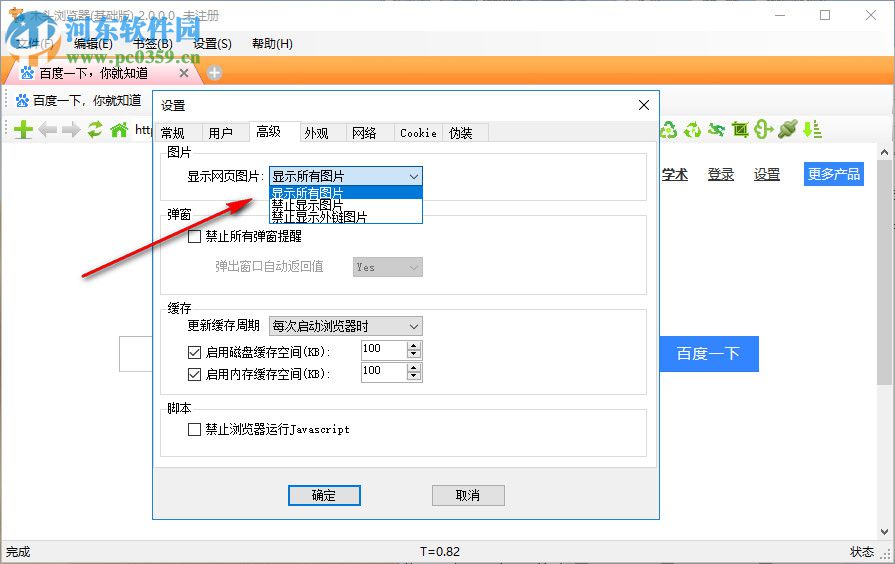This screenshot has height=564, width=895.
Task: Click the 百度一下，你就知道 bookmark bar item
Action: click(x=79, y=101)
